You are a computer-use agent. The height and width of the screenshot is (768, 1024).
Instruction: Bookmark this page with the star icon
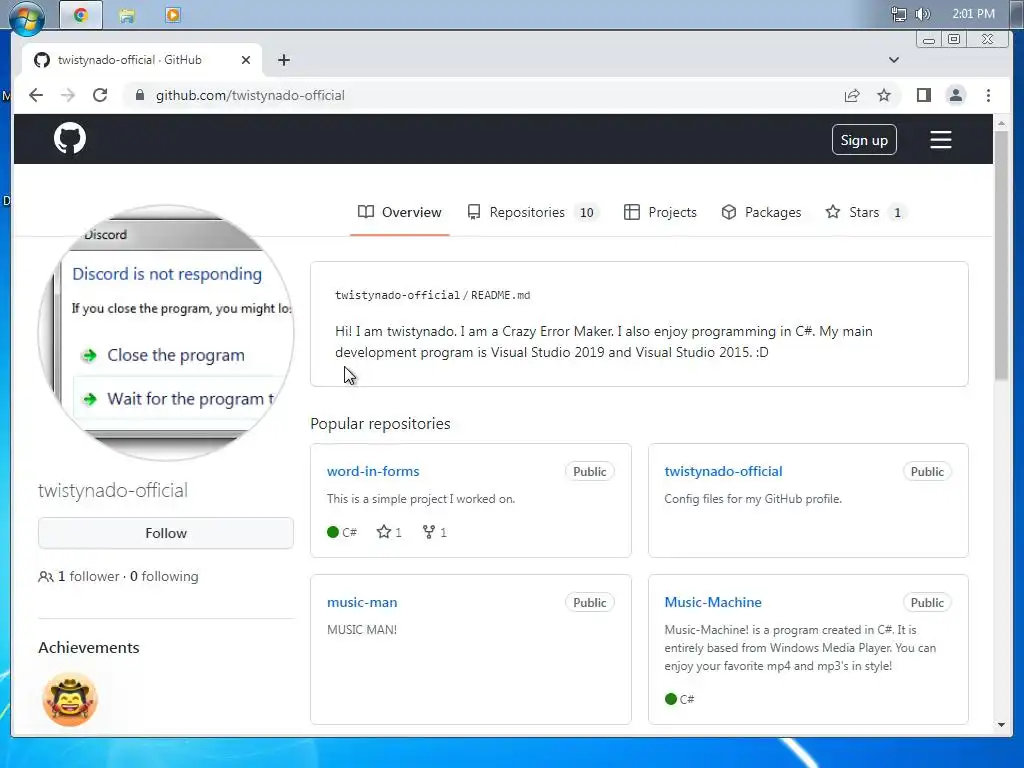pyautogui.click(x=884, y=95)
